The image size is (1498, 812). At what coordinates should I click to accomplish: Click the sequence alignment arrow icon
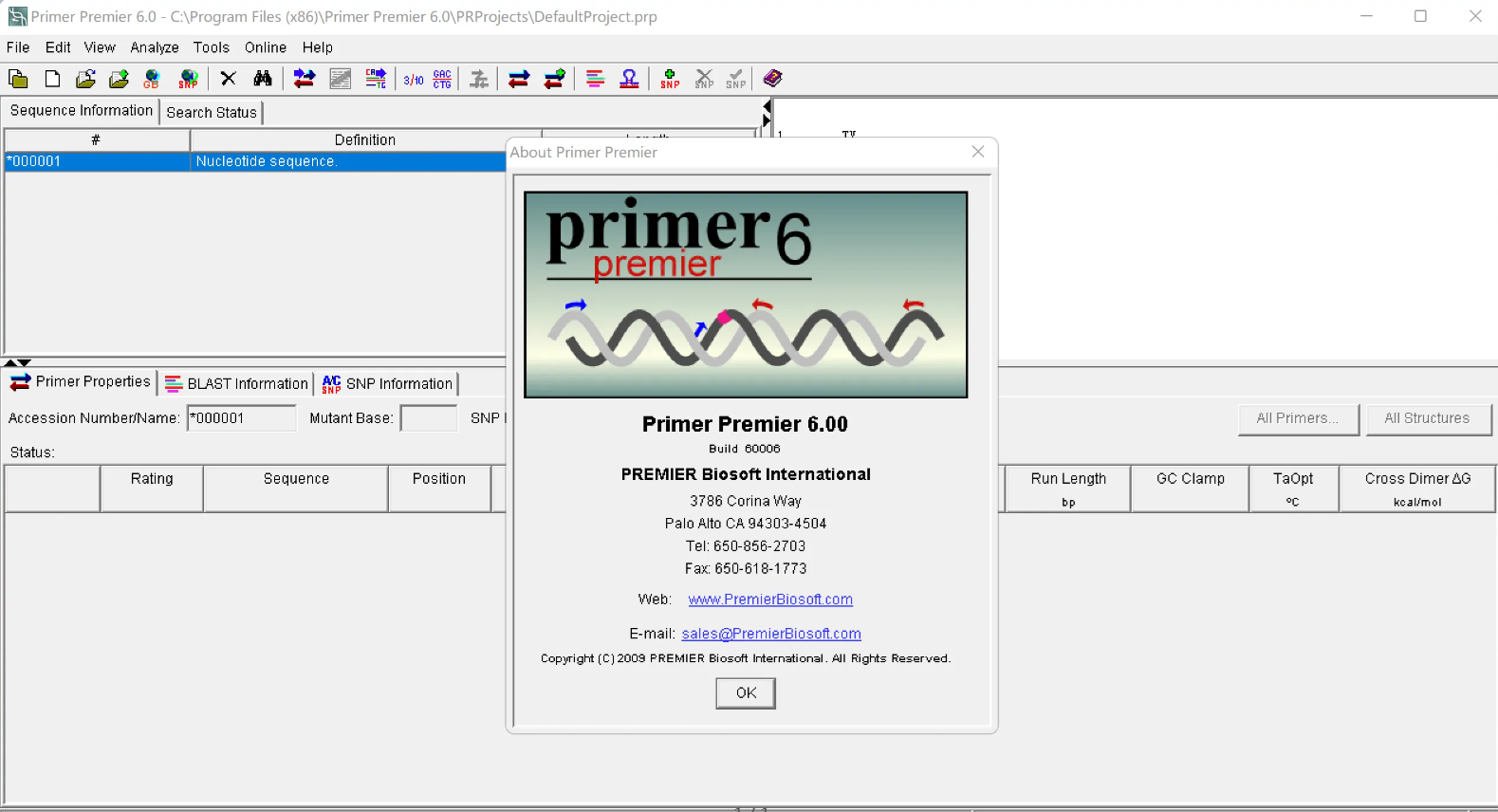coord(377,79)
